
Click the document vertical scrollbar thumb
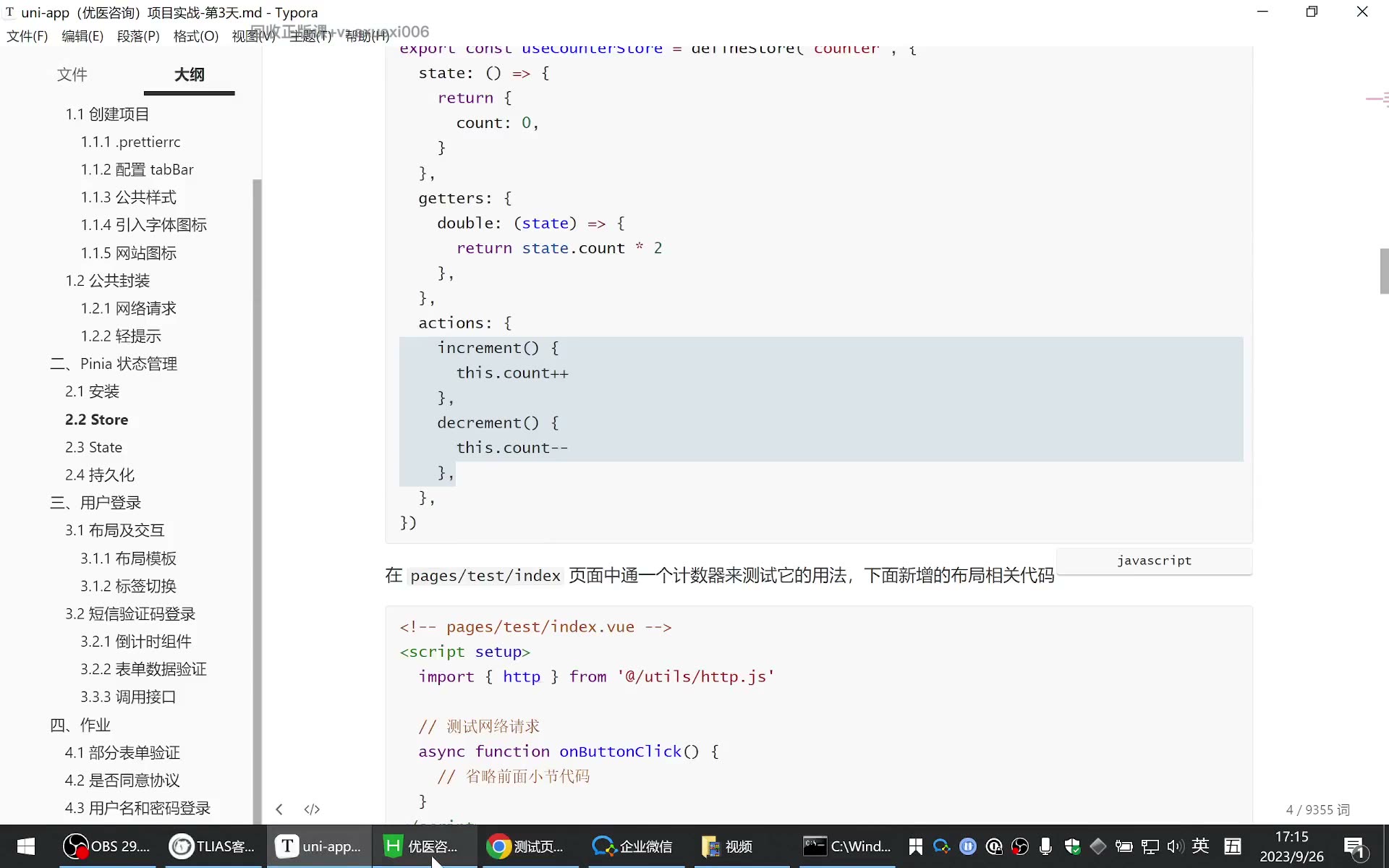click(1384, 271)
